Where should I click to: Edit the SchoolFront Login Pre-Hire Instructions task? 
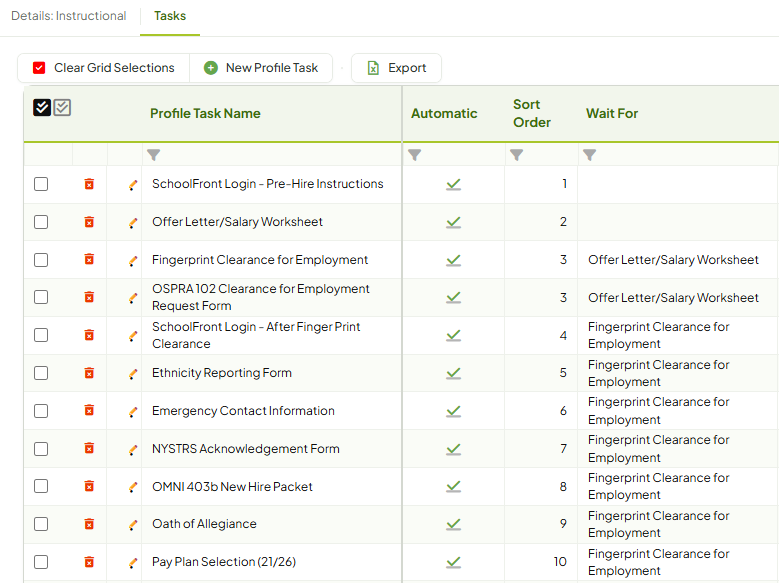point(133,185)
